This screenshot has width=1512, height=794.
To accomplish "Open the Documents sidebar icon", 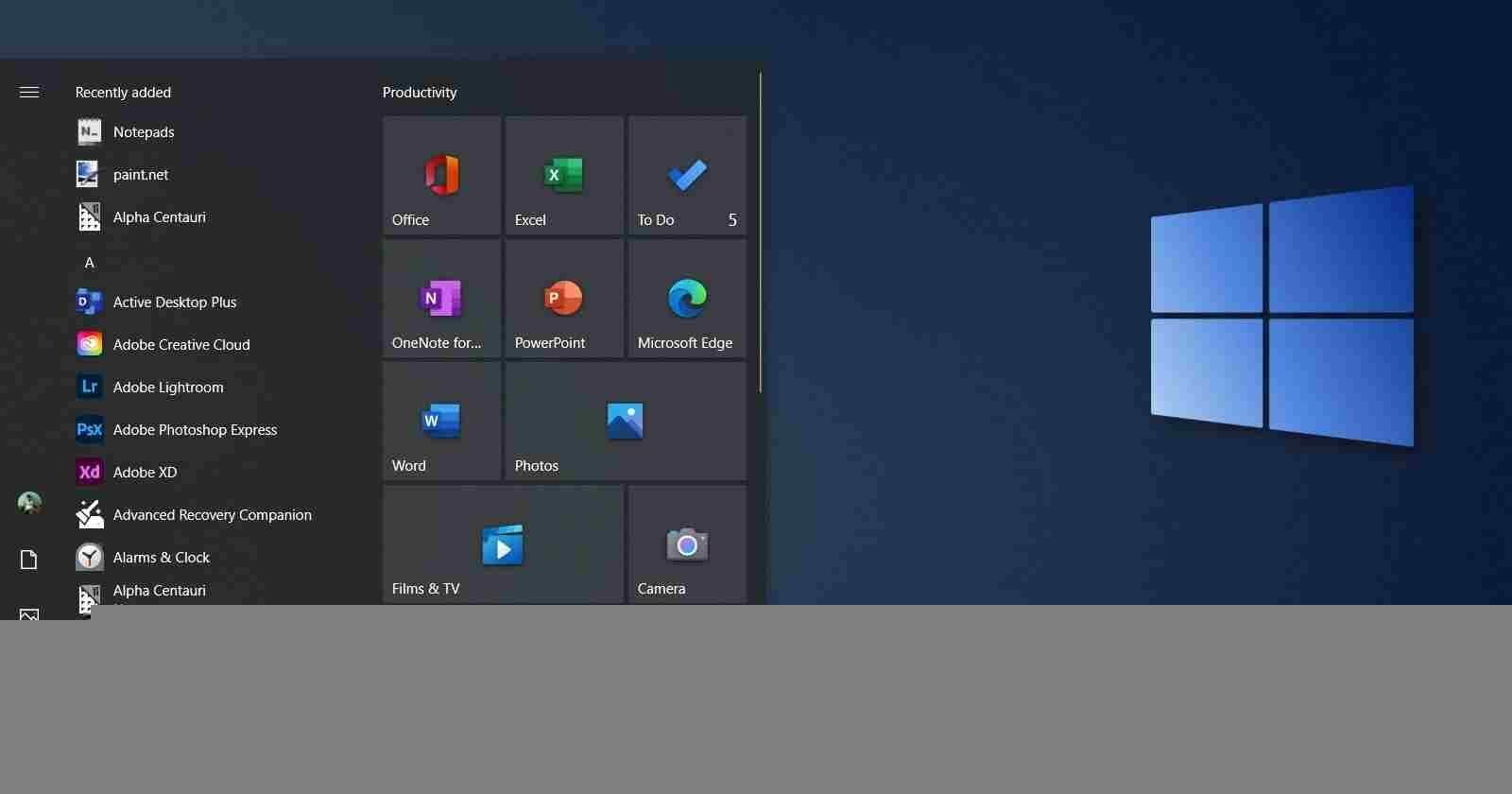I will pyautogui.click(x=29, y=560).
